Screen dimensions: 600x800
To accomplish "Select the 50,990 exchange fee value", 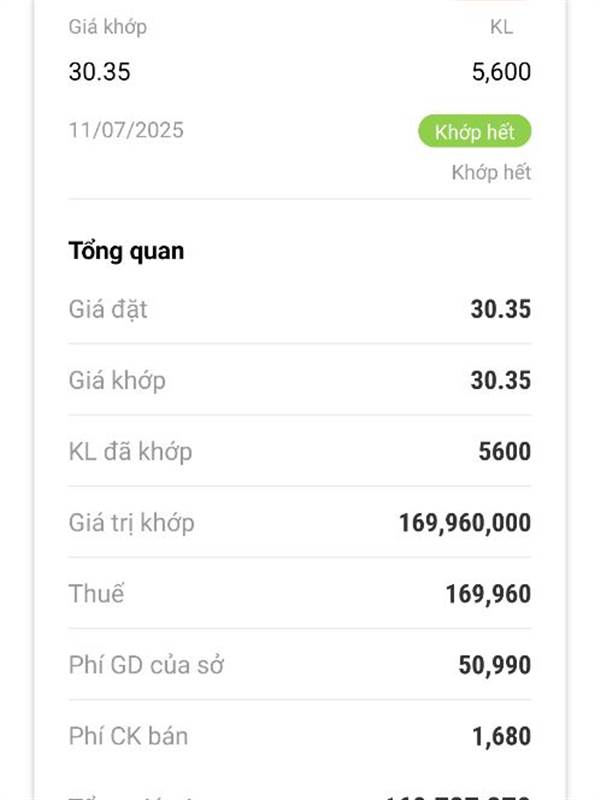I will tap(494, 665).
